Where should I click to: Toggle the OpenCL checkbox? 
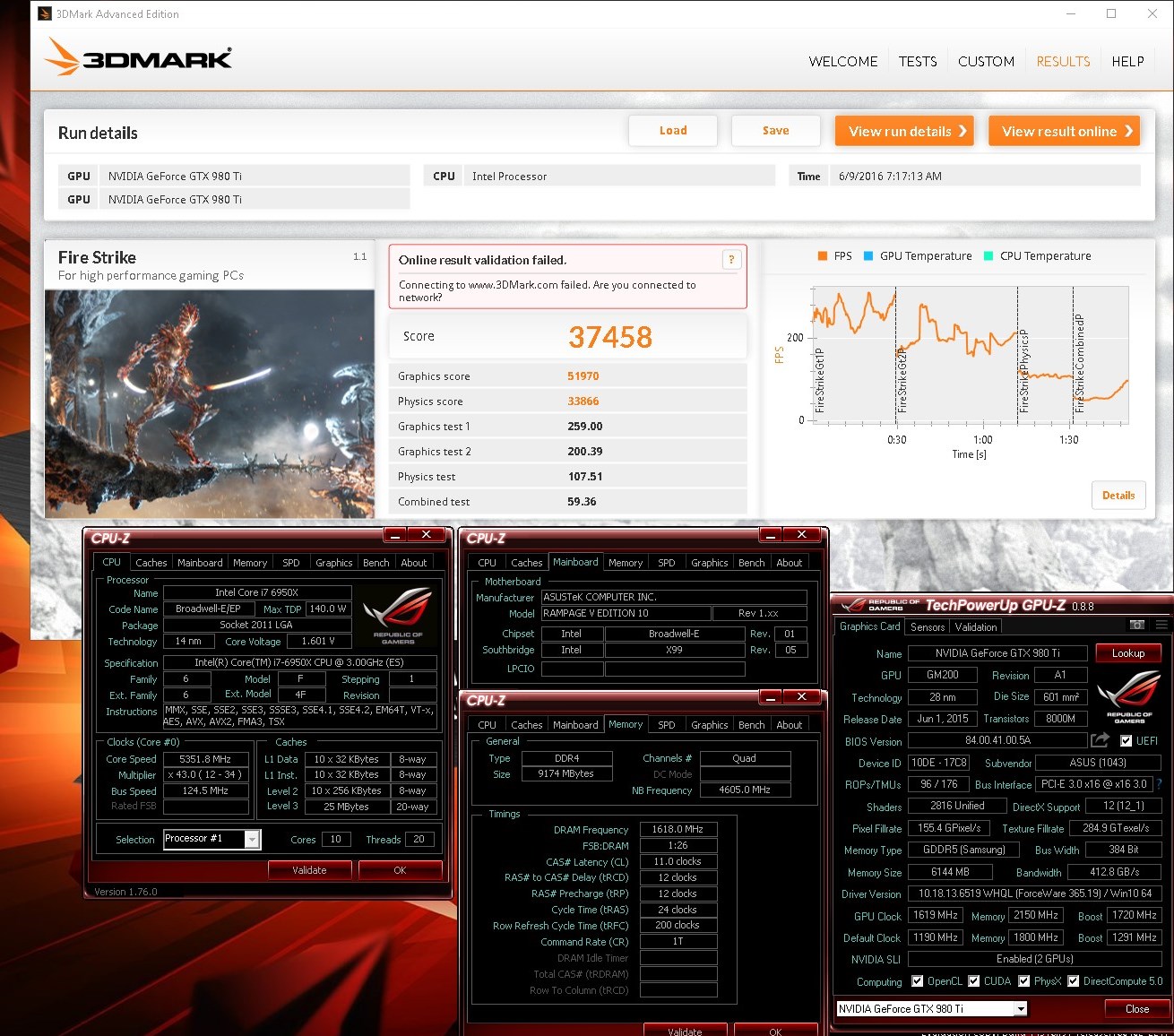coord(917,981)
